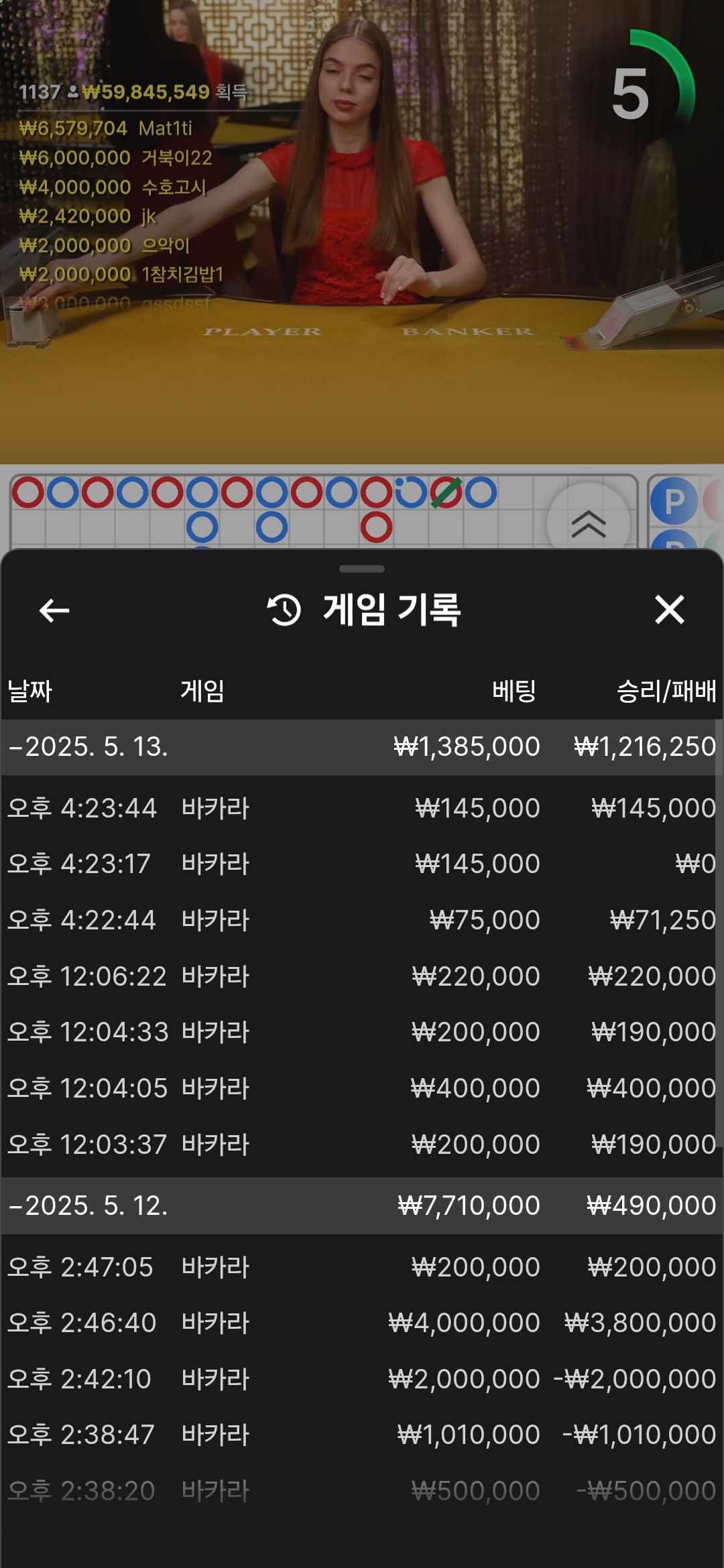Open the 오후 2:38:20 game record
724x1568 pixels.
362,1491
